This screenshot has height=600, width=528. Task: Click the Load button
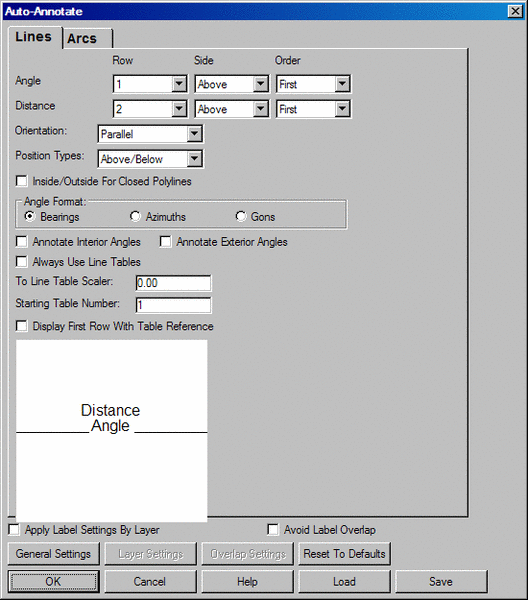coord(344,582)
